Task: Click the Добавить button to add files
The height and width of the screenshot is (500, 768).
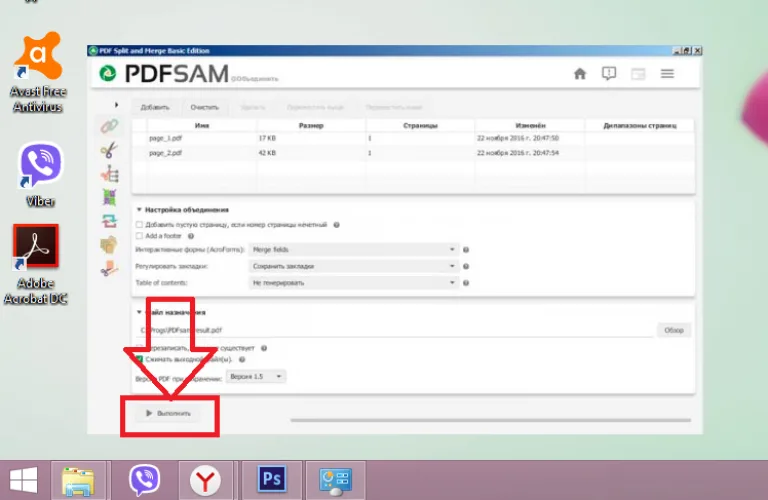Action: pyautogui.click(x=155, y=107)
